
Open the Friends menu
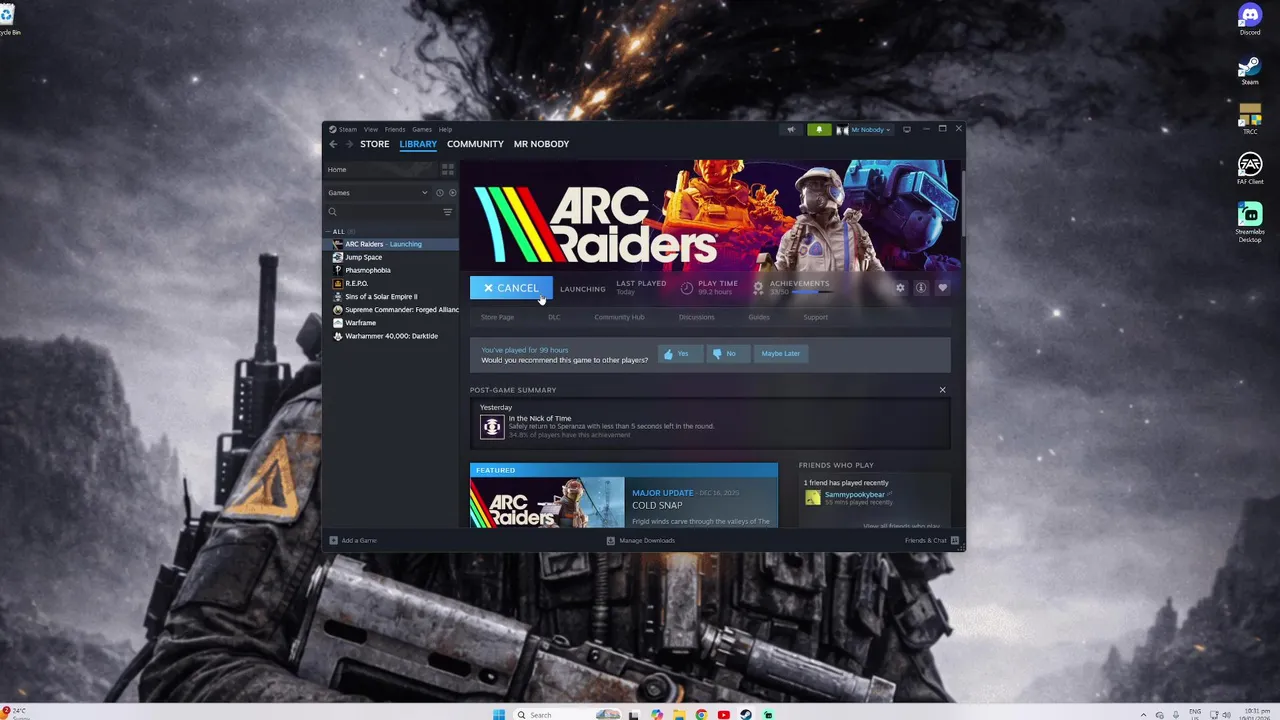click(395, 129)
